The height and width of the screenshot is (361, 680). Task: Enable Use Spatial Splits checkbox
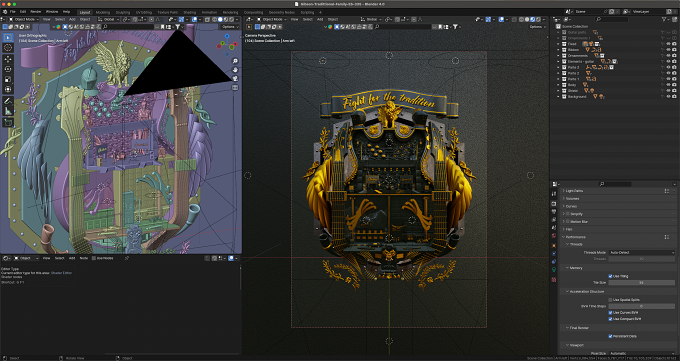[x=611, y=300]
